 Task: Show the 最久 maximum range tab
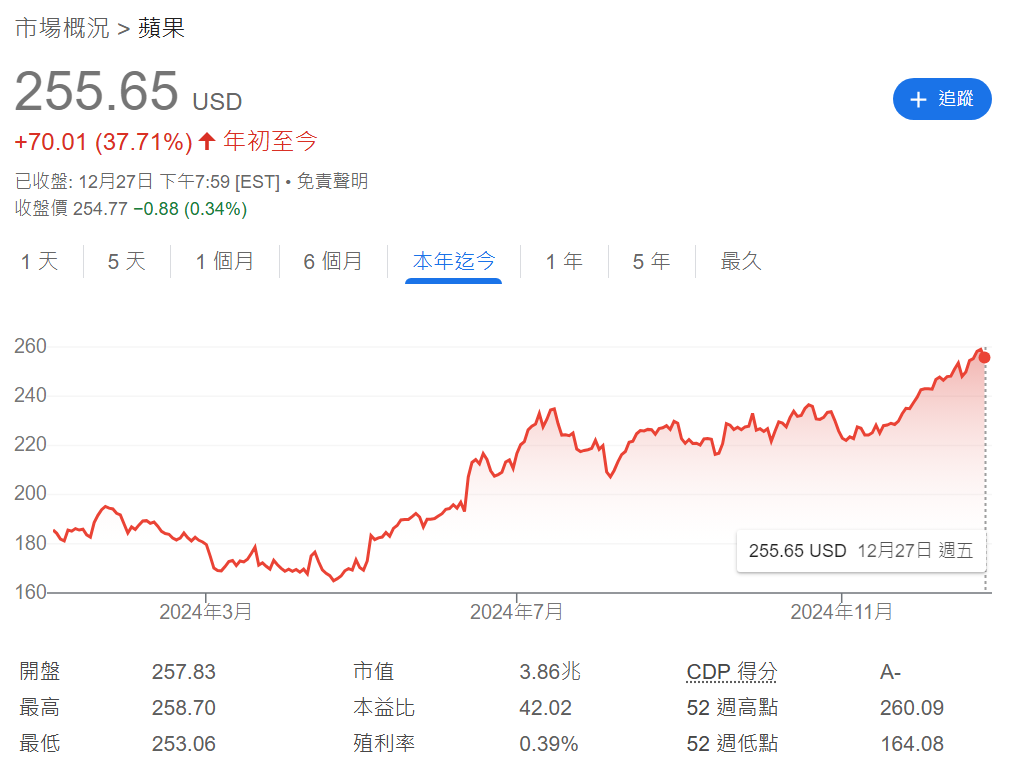pos(741,261)
